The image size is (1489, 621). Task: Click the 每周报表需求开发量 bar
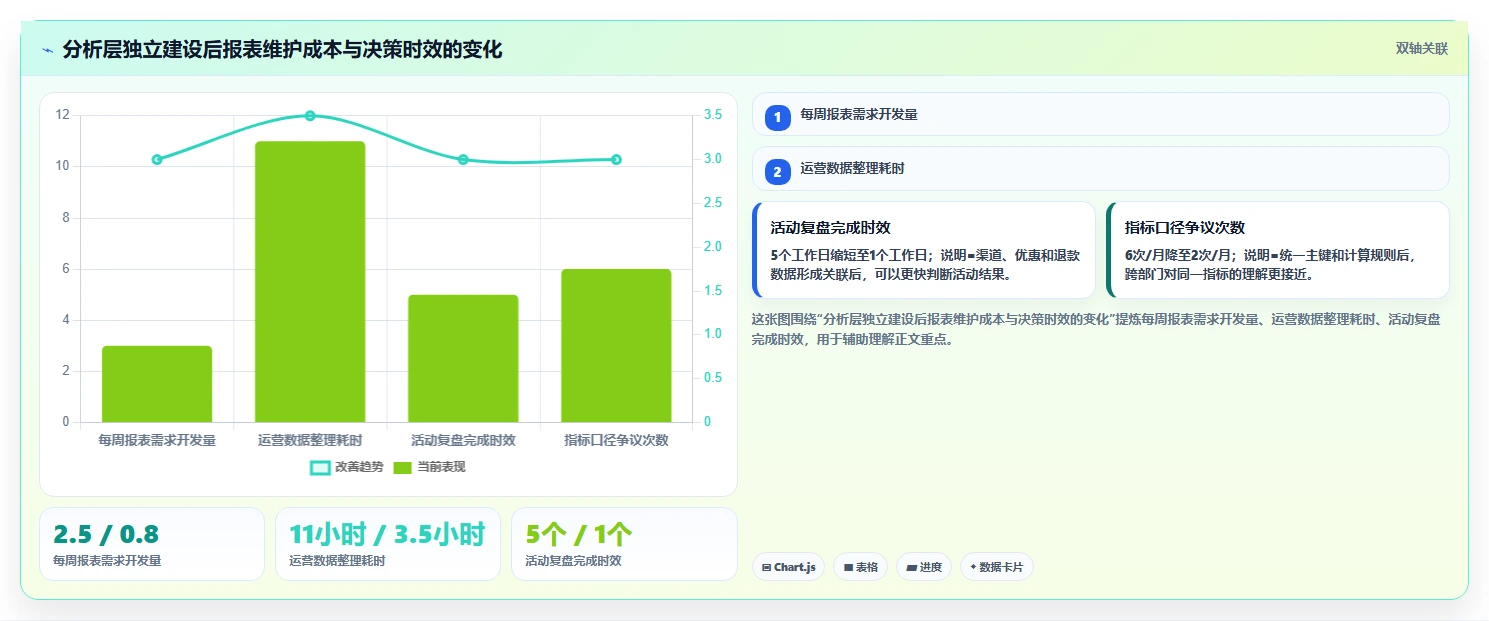click(x=157, y=384)
